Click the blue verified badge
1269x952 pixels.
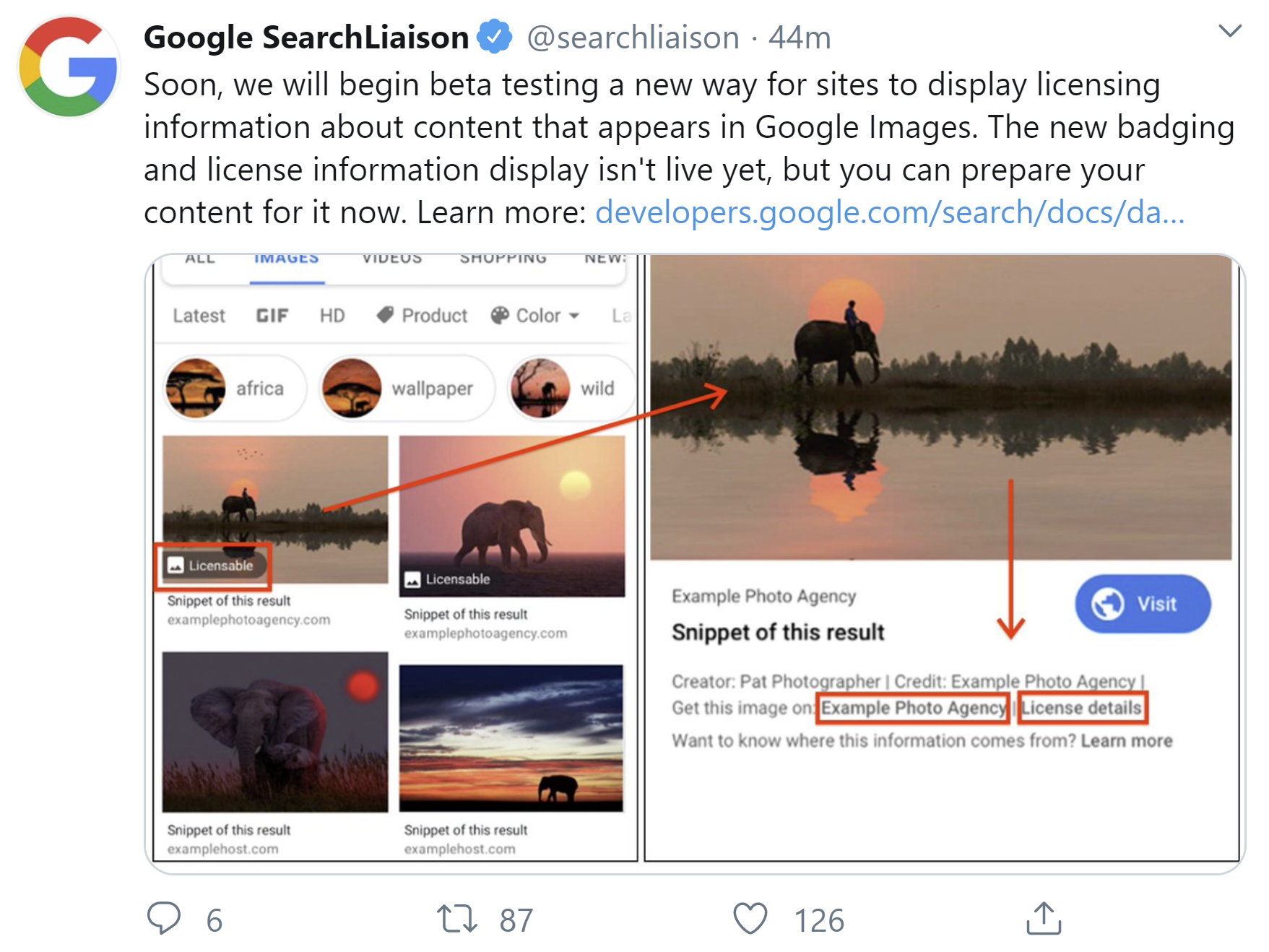tap(494, 36)
